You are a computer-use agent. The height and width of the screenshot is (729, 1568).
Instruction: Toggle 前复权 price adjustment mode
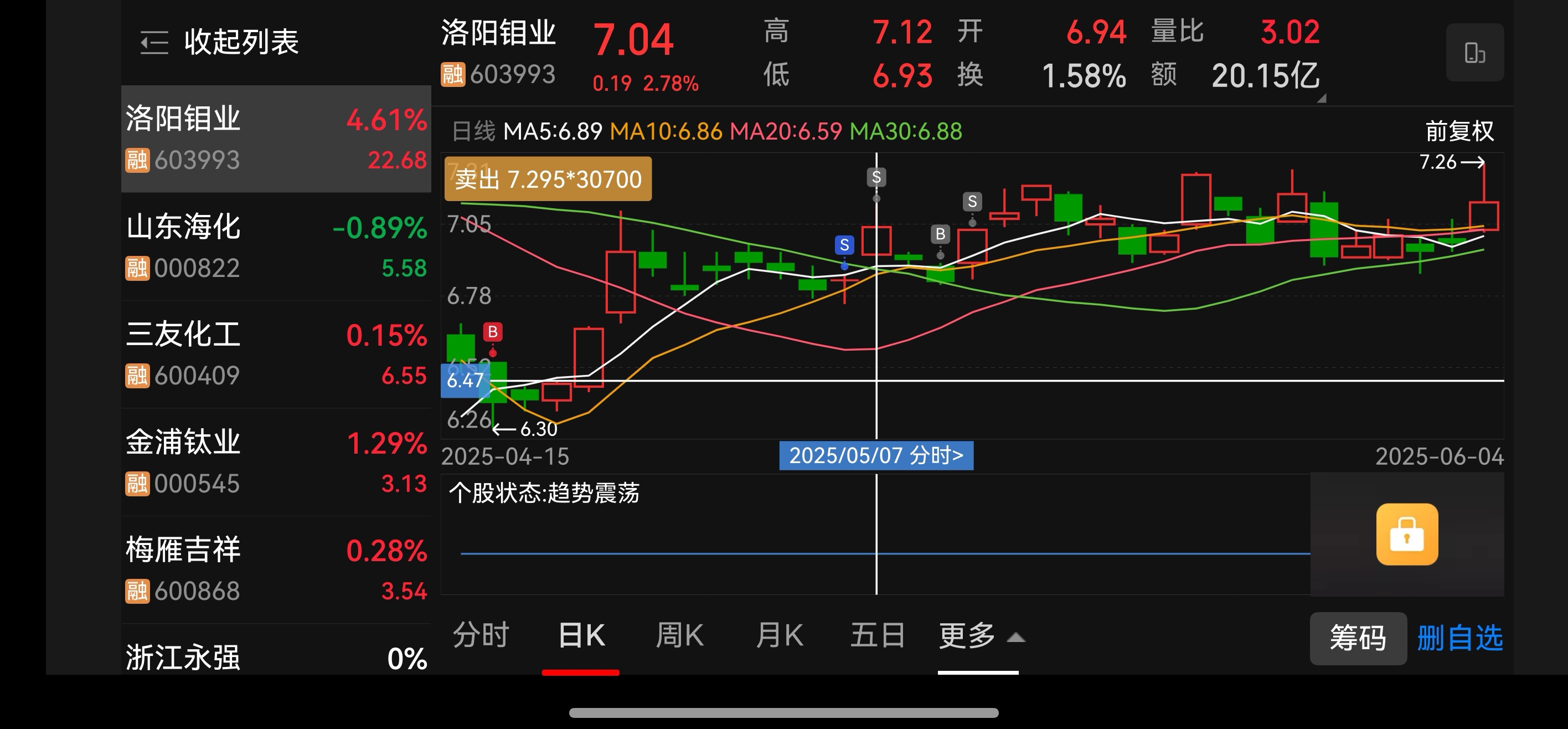(1459, 131)
